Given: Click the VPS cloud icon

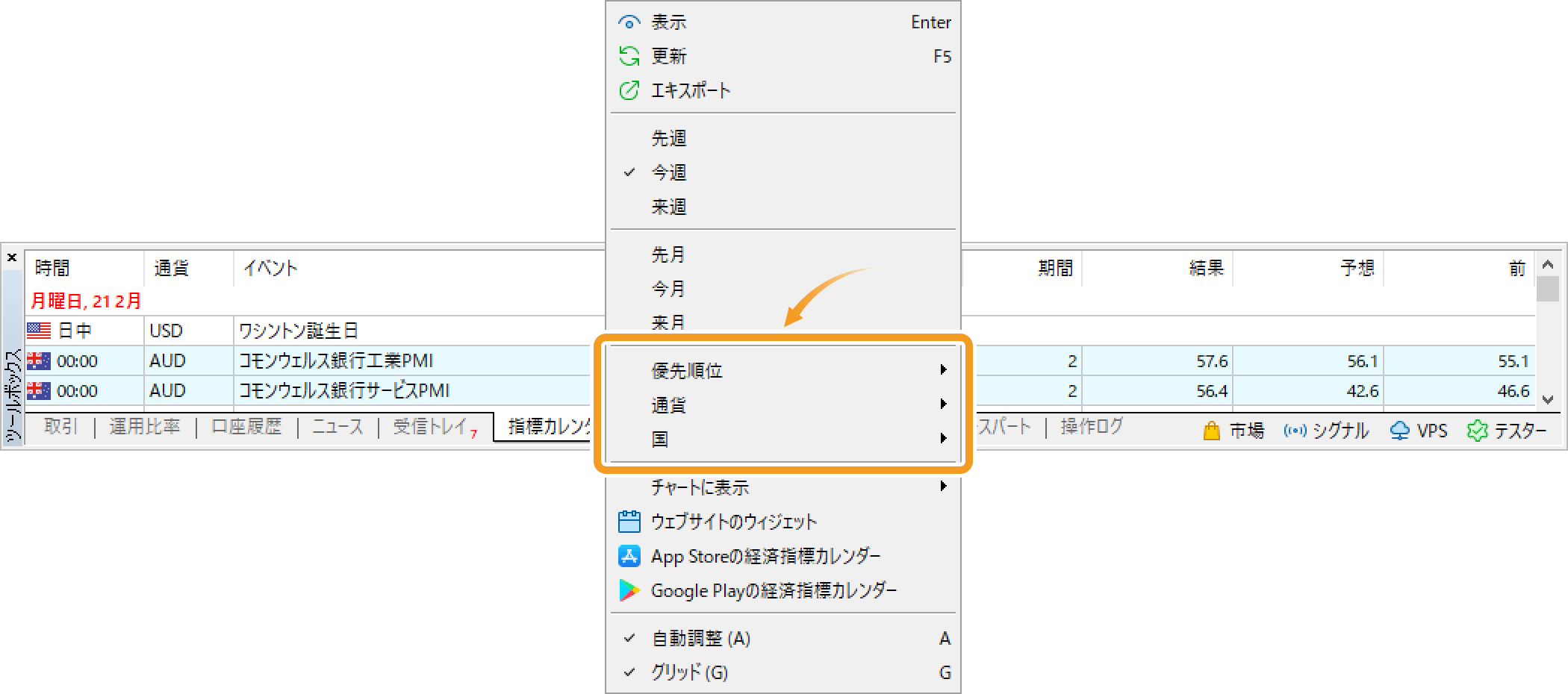Looking at the screenshot, I should 1400,431.
